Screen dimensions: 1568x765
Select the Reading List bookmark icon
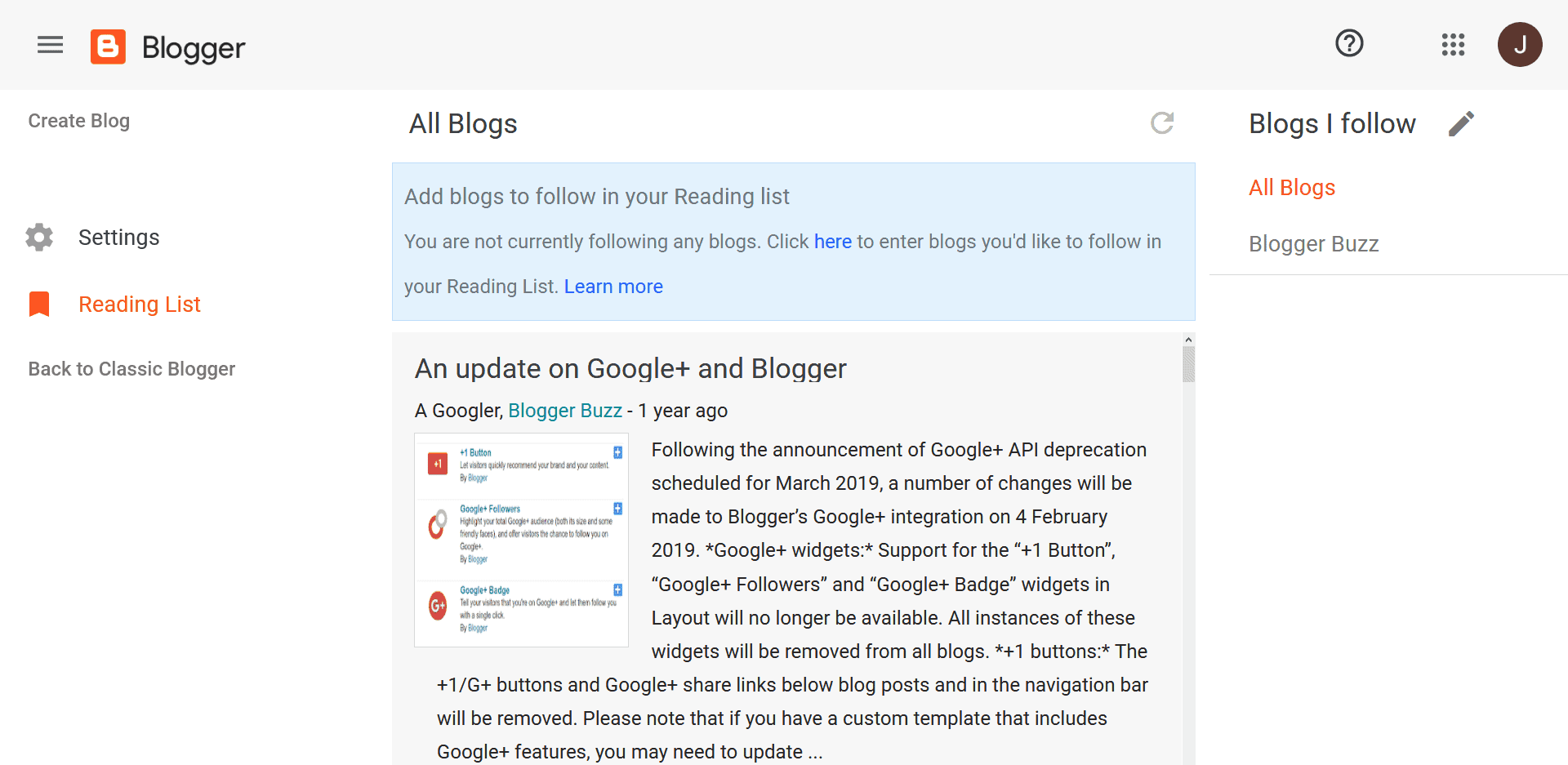point(38,303)
